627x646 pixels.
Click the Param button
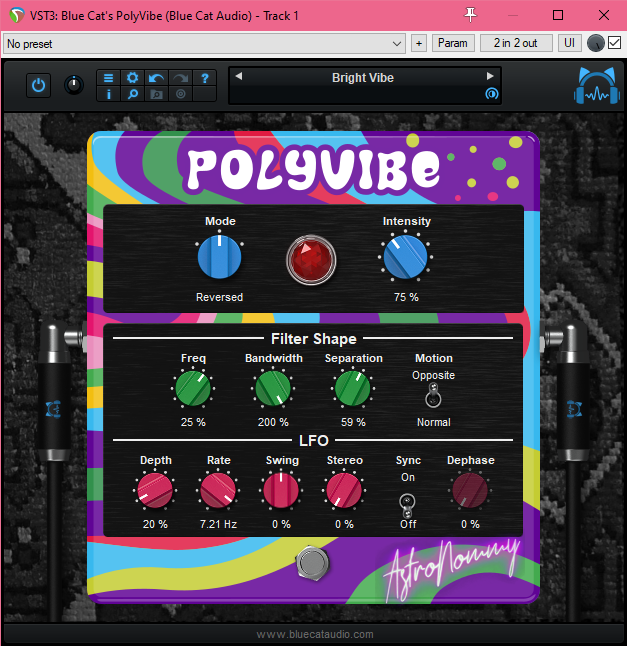coord(453,43)
